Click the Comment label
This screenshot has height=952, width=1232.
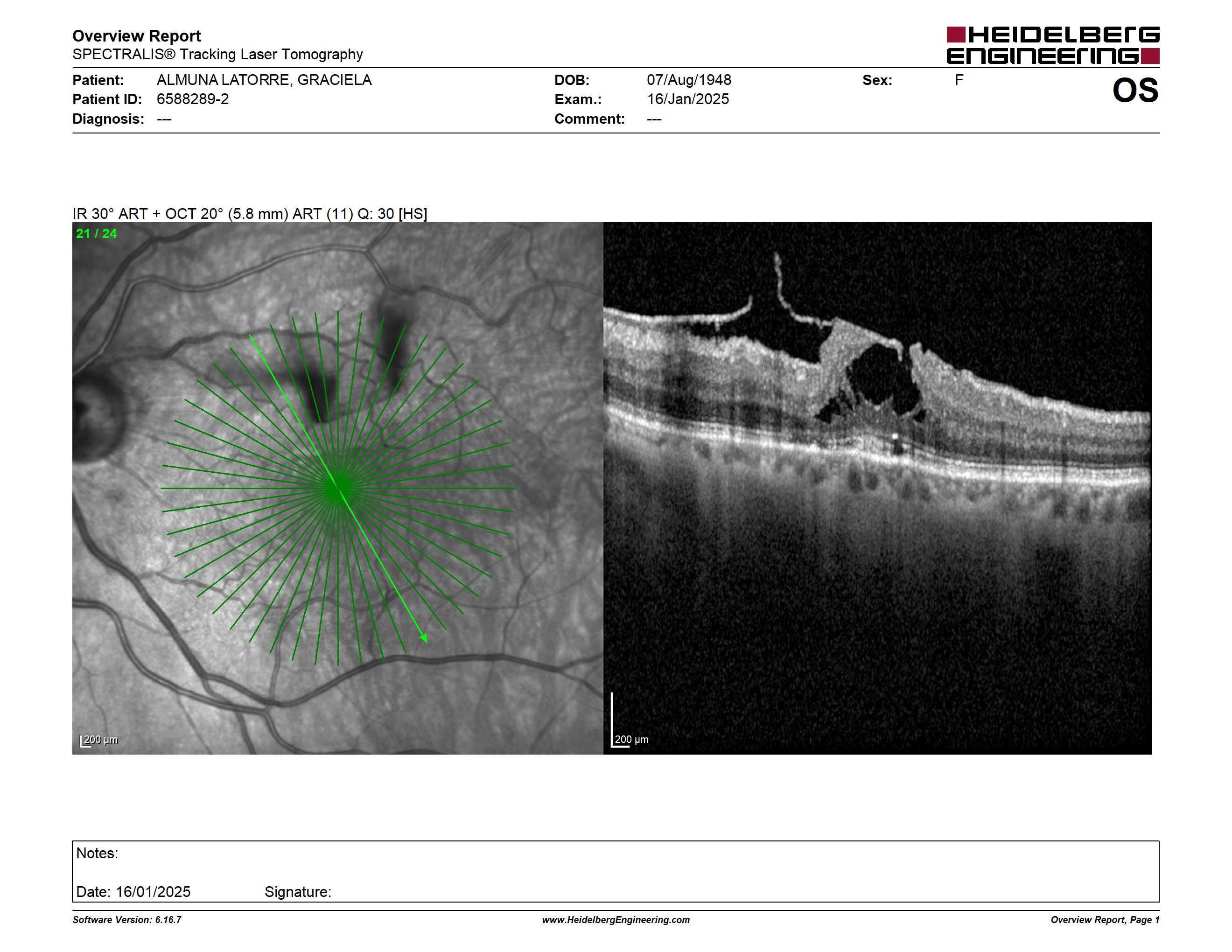pyautogui.click(x=589, y=119)
